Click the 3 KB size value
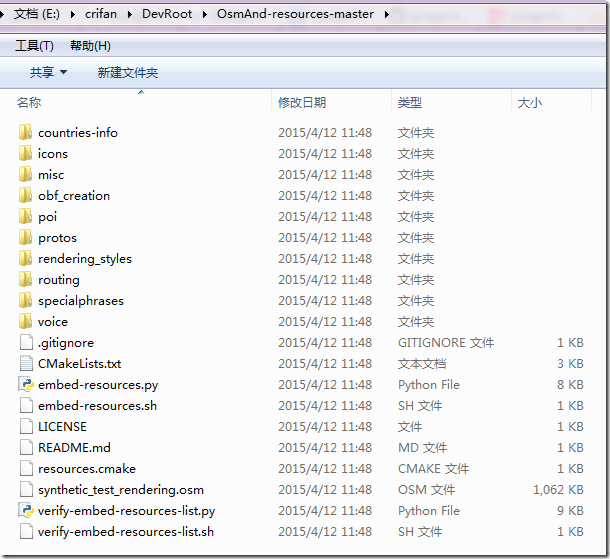 pyautogui.click(x=570, y=364)
